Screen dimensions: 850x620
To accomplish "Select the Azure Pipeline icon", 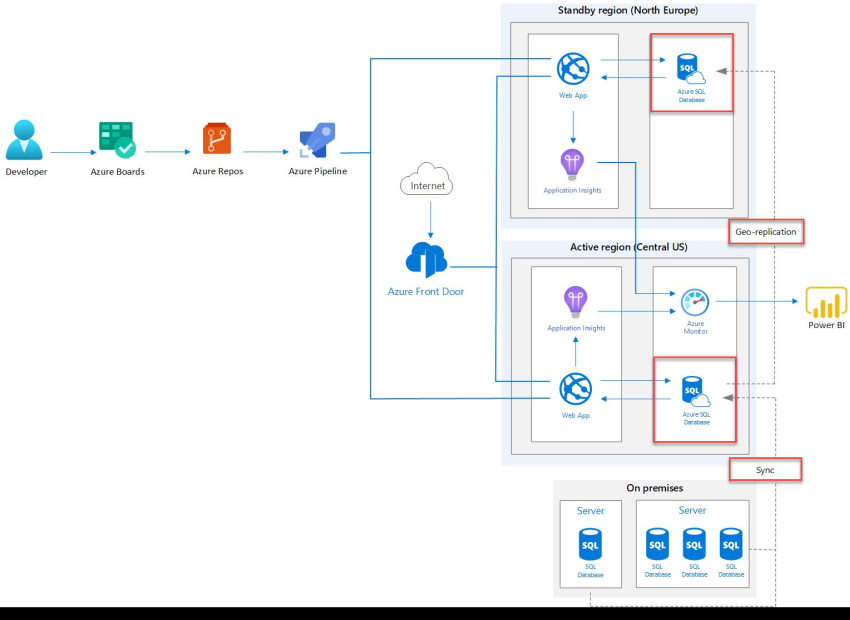I will [x=316, y=140].
